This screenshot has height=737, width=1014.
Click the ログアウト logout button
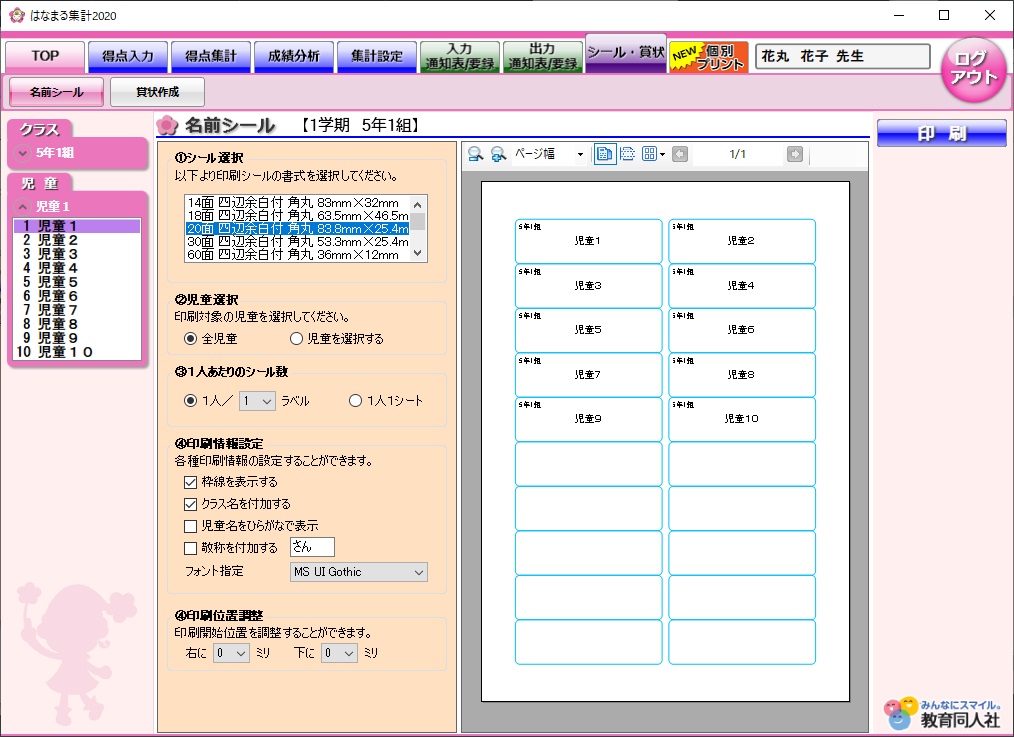(x=974, y=69)
